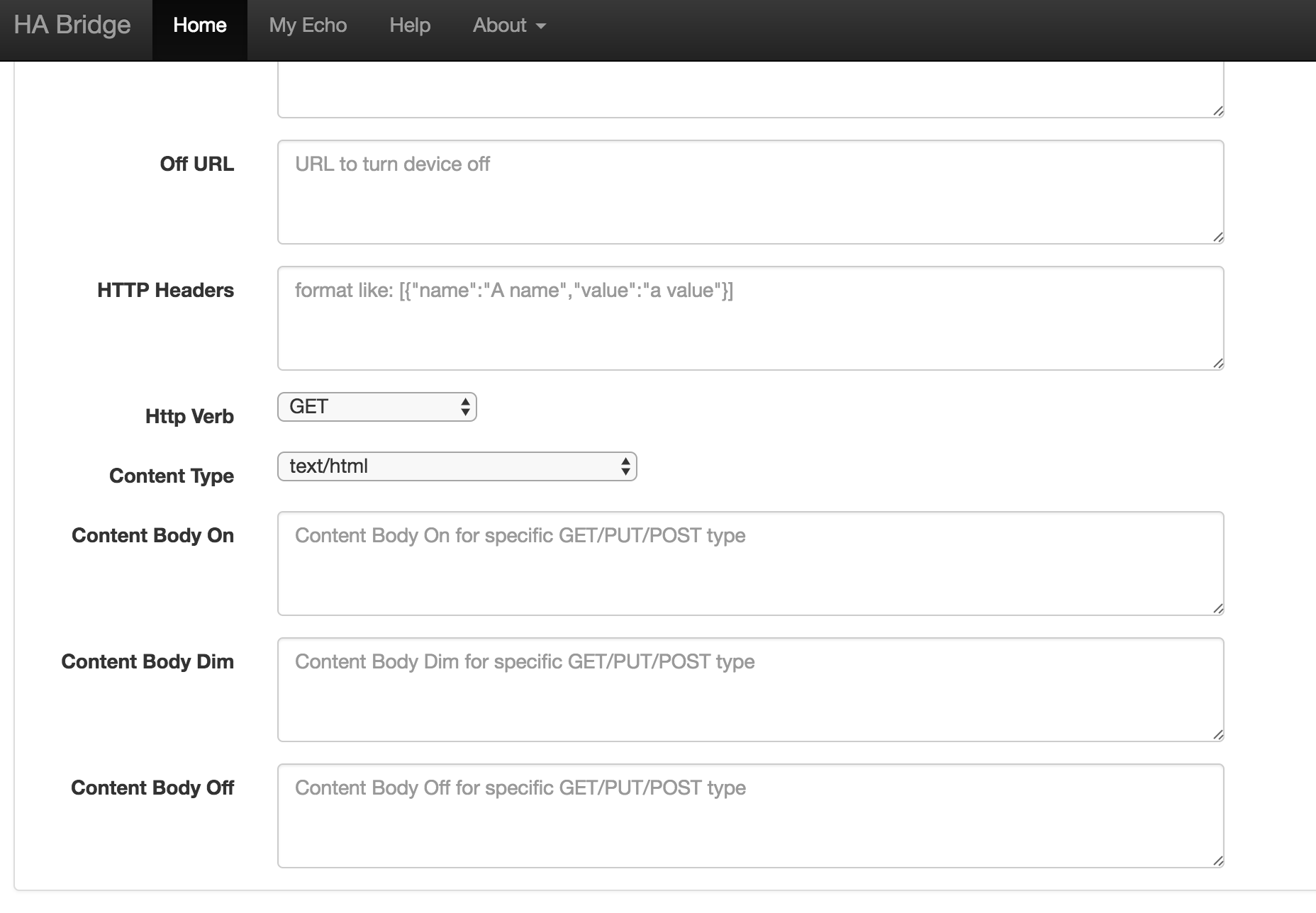Click into the HTTP Headers field
Image resolution: width=1316 pixels, height=913 pixels.
(750, 318)
